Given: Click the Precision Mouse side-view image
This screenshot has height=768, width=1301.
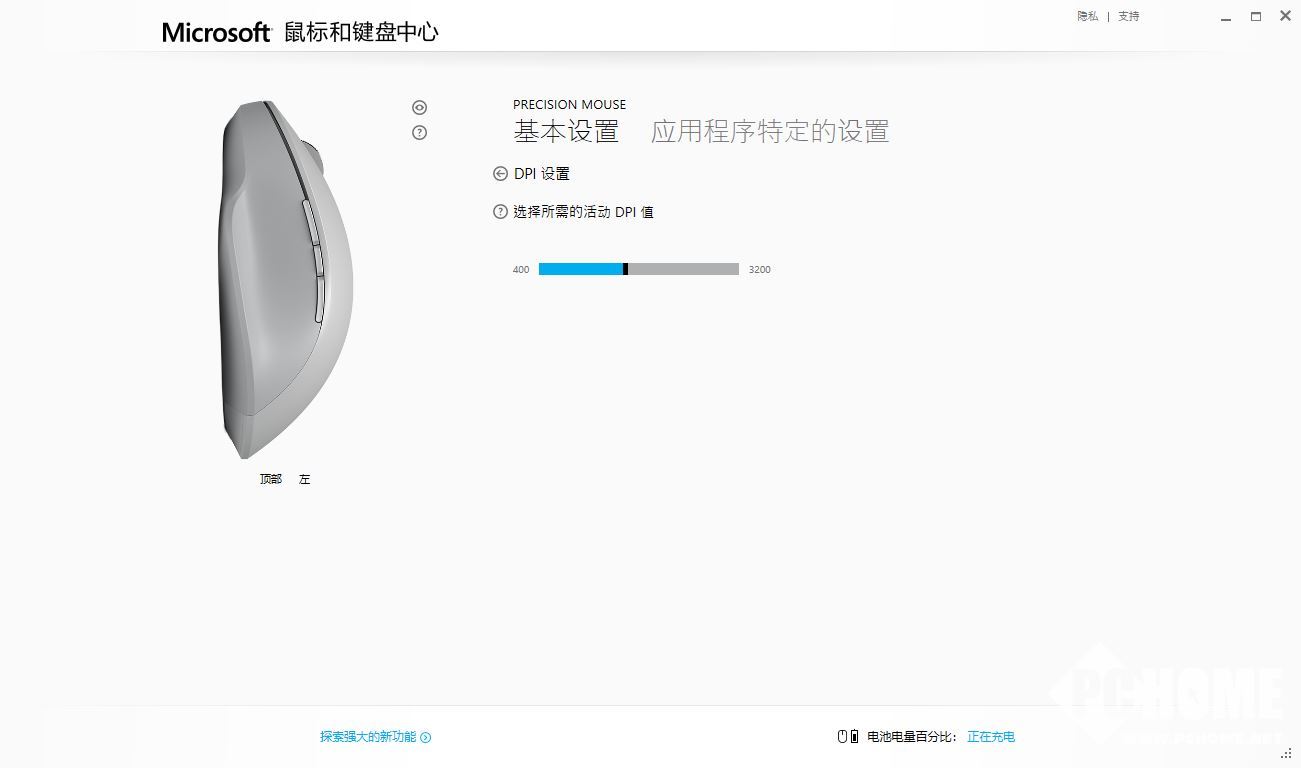Looking at the screenshot, I should tap(285, 280).
